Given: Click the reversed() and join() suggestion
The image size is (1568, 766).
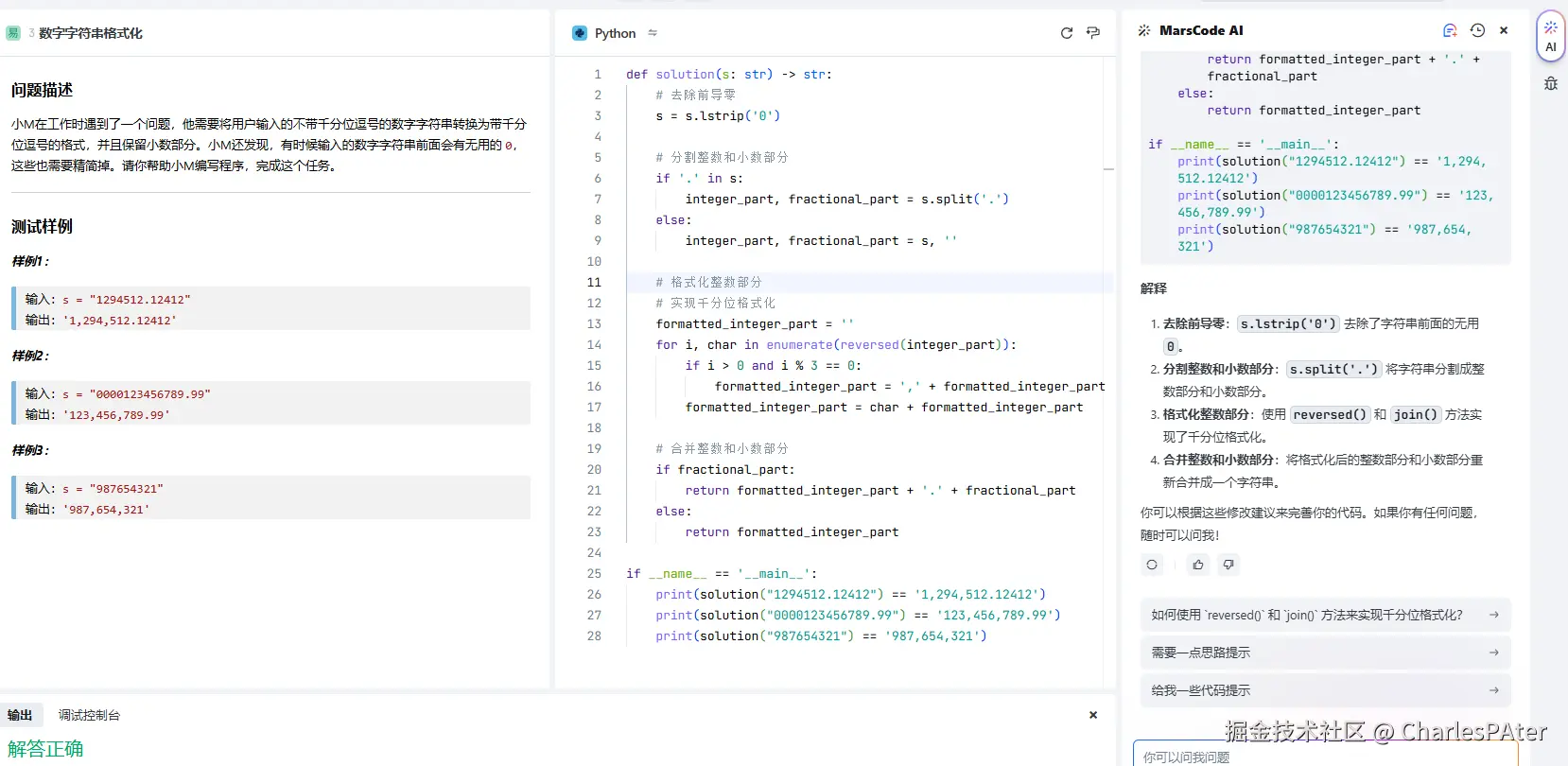Looking at the screenshot, I should (x=1324, y=615).
